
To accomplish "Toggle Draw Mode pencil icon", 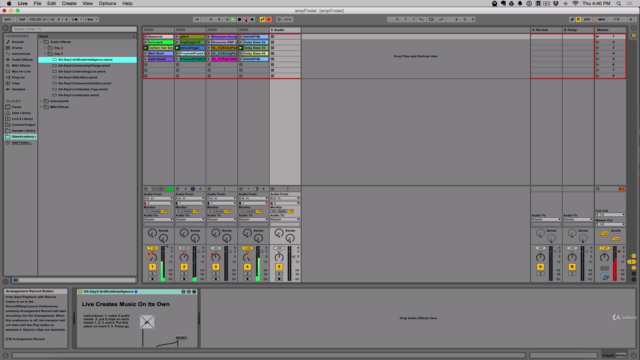I will click(572, 19).
